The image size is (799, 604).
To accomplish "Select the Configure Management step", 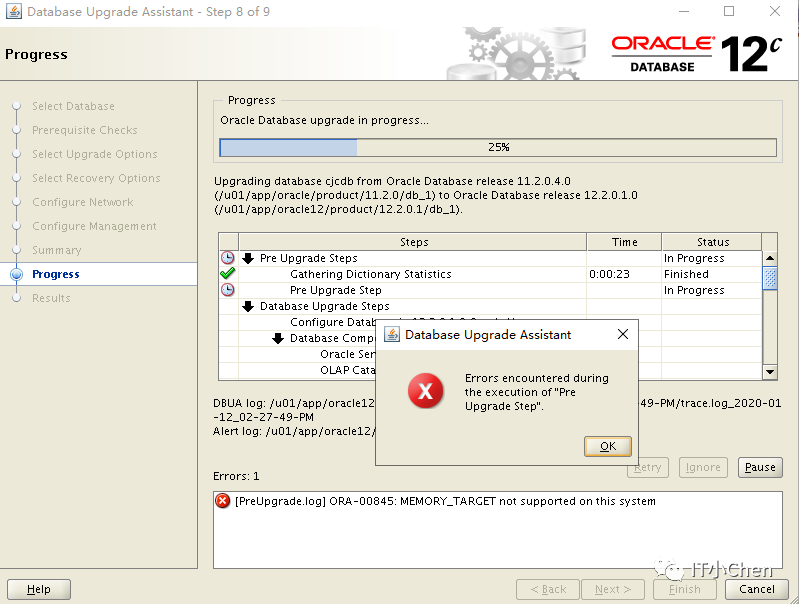I will point(94,226).
